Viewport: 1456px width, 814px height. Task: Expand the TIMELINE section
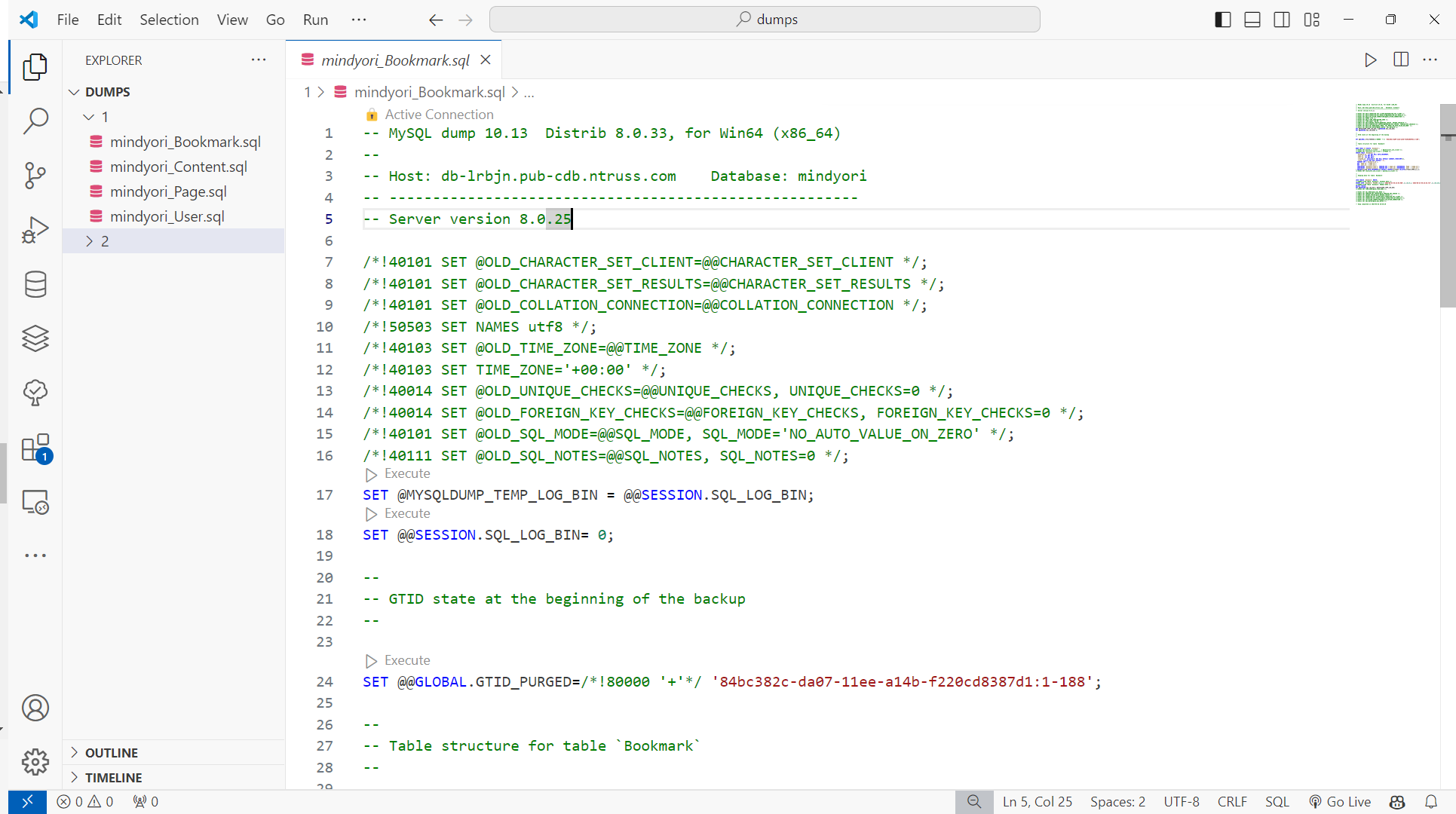tap(113, 778)
